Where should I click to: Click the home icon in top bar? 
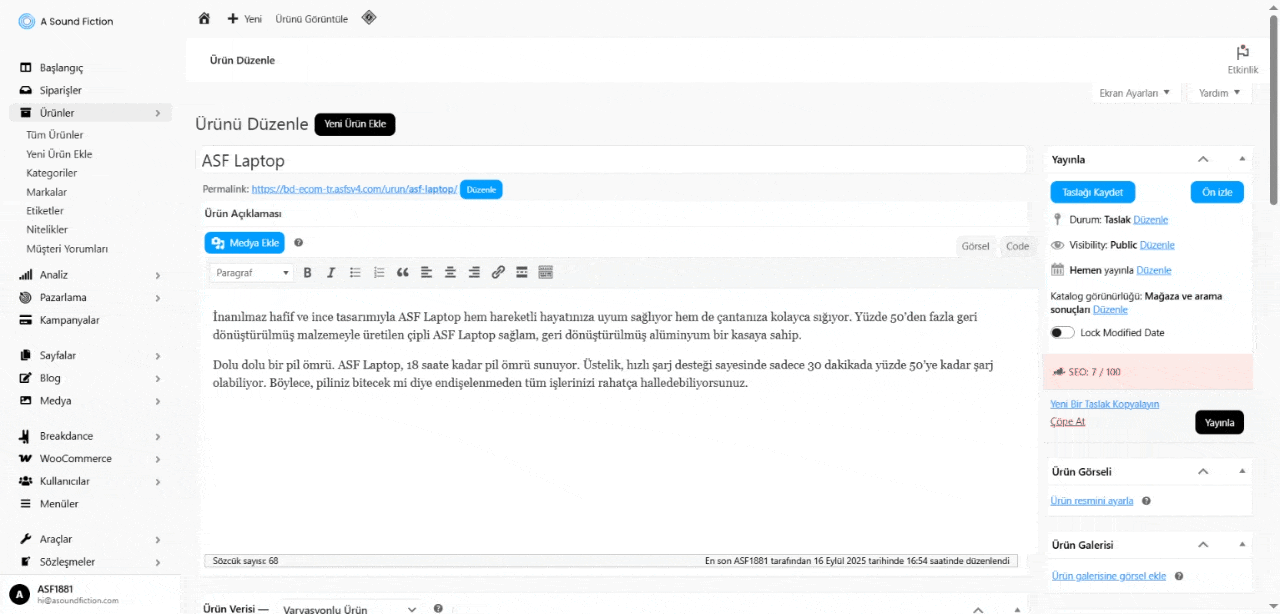204,18
